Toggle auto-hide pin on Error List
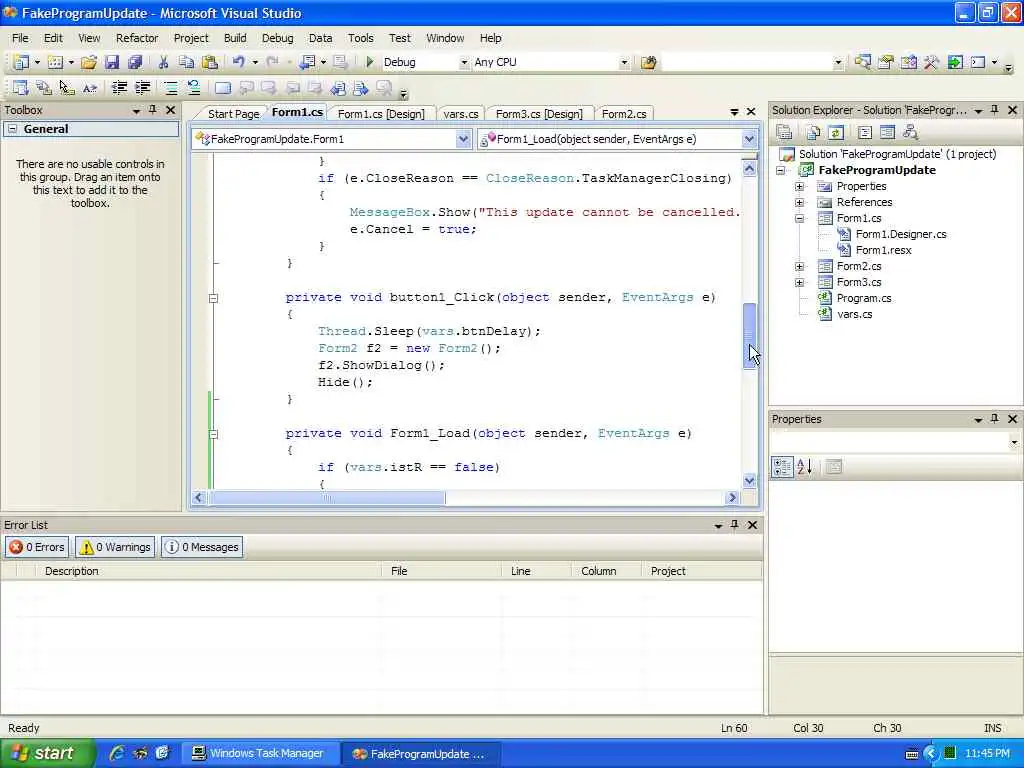This screenshot has height=768, width=1024. click(735, 524)
